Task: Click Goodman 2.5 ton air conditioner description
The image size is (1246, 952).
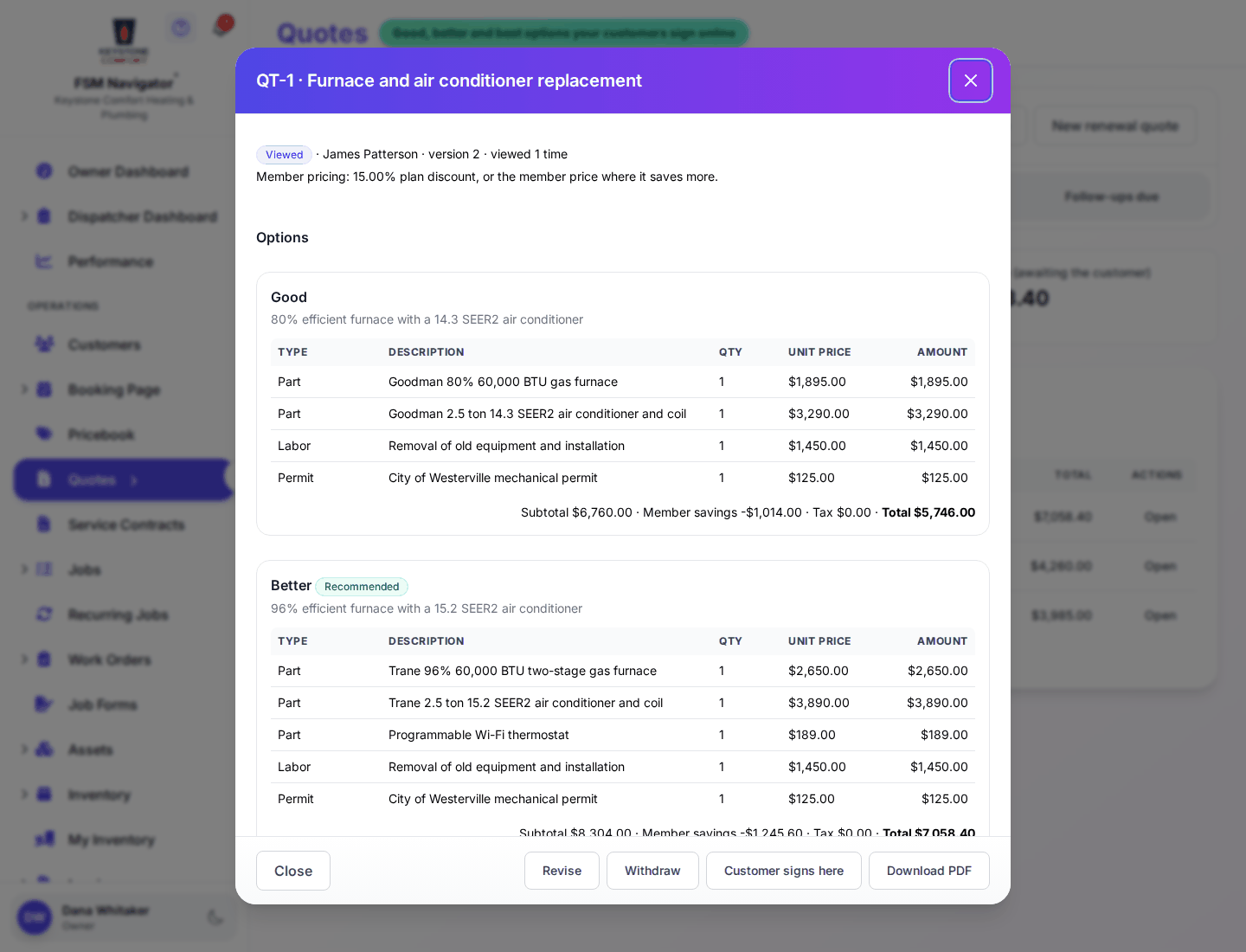Action: click(537, 414)
